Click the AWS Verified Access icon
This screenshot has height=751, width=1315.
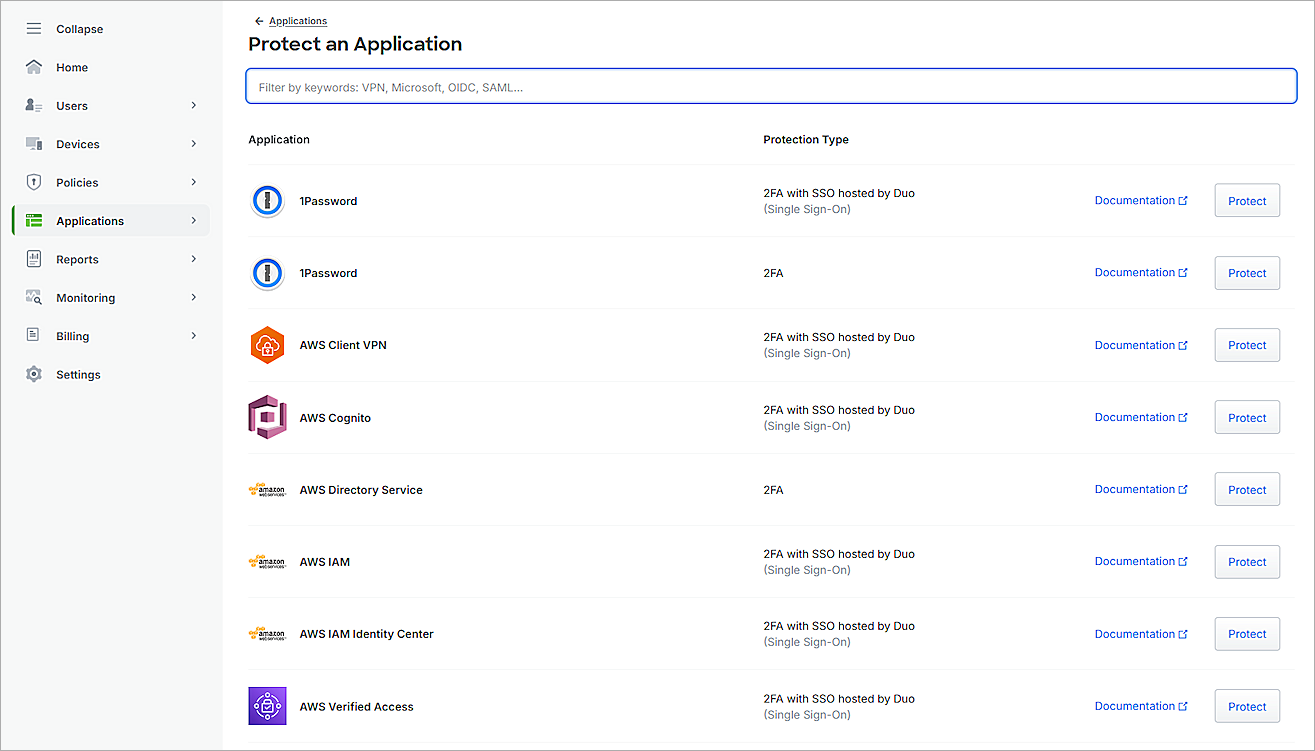pos(267,706)
